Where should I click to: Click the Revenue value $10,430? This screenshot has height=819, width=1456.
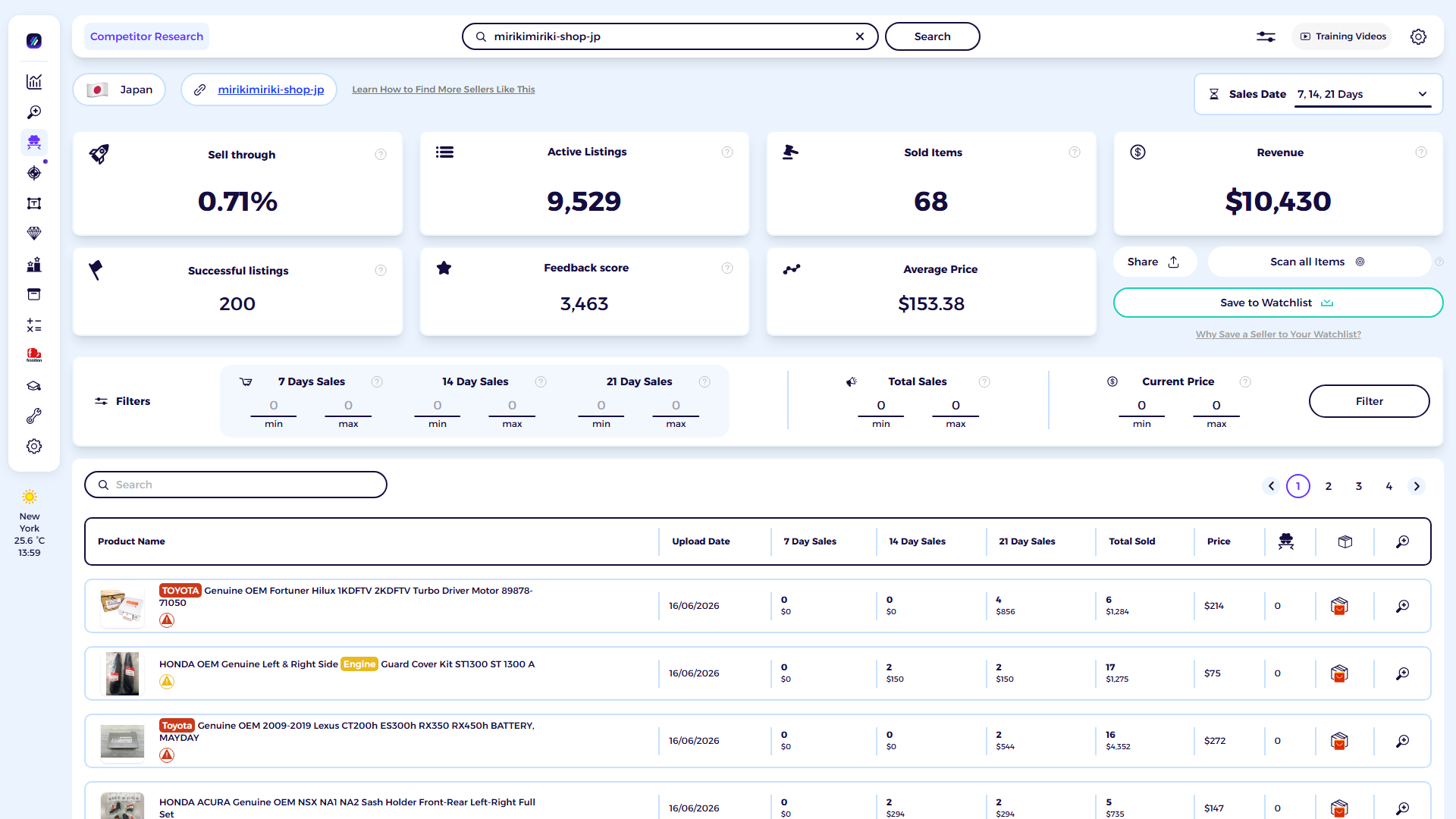[1279, 202]
